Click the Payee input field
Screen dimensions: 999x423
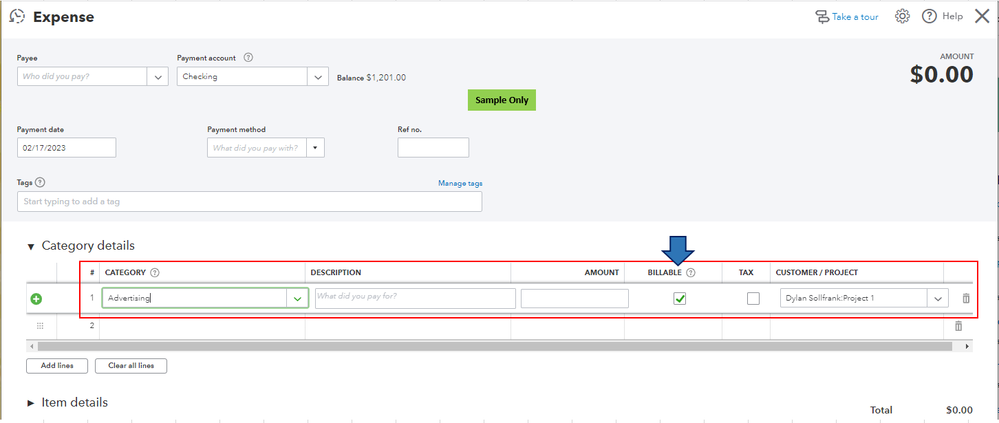[x=83, y=77]
